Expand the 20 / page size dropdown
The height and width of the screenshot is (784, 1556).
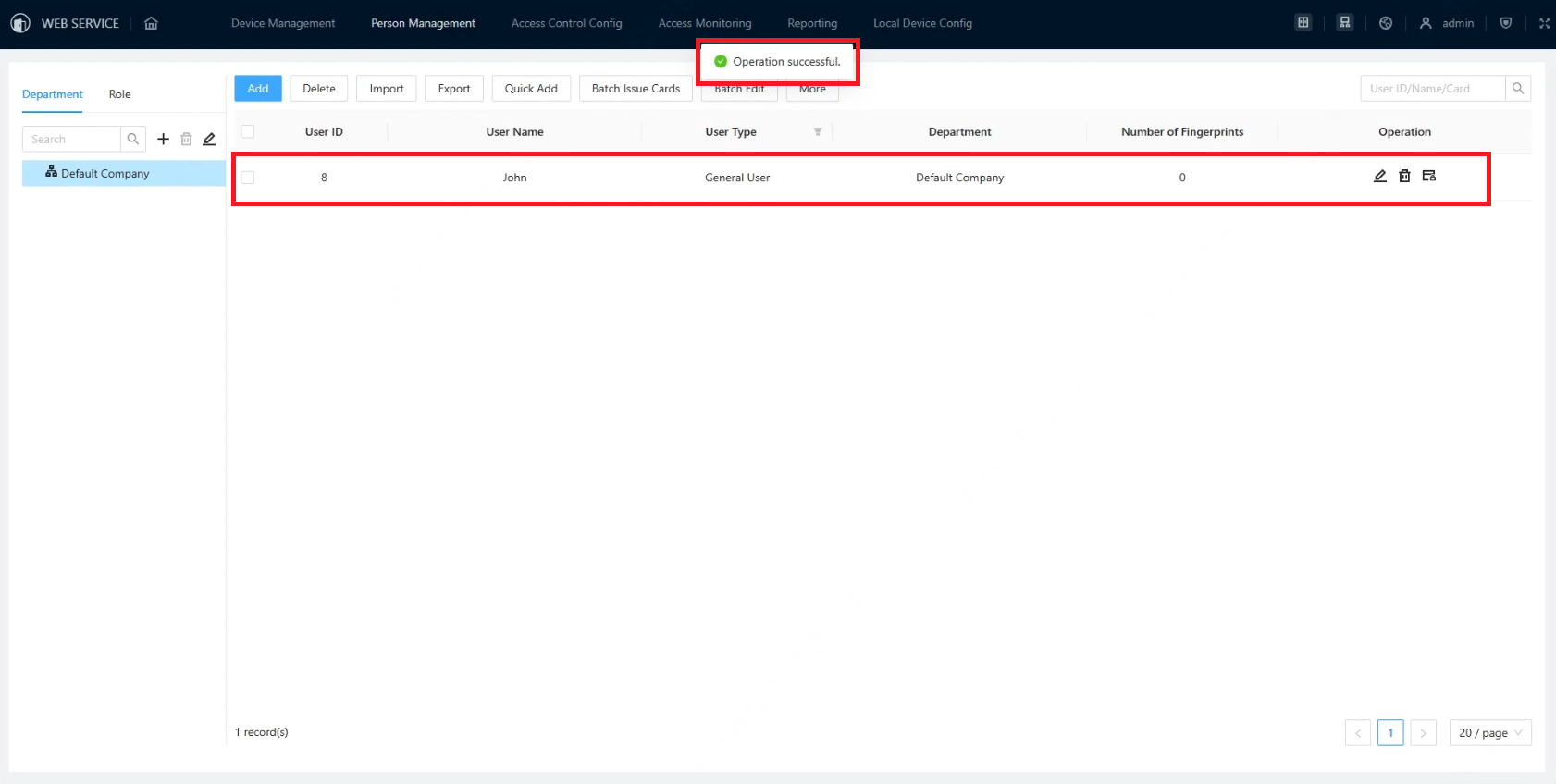(1490, 732)
